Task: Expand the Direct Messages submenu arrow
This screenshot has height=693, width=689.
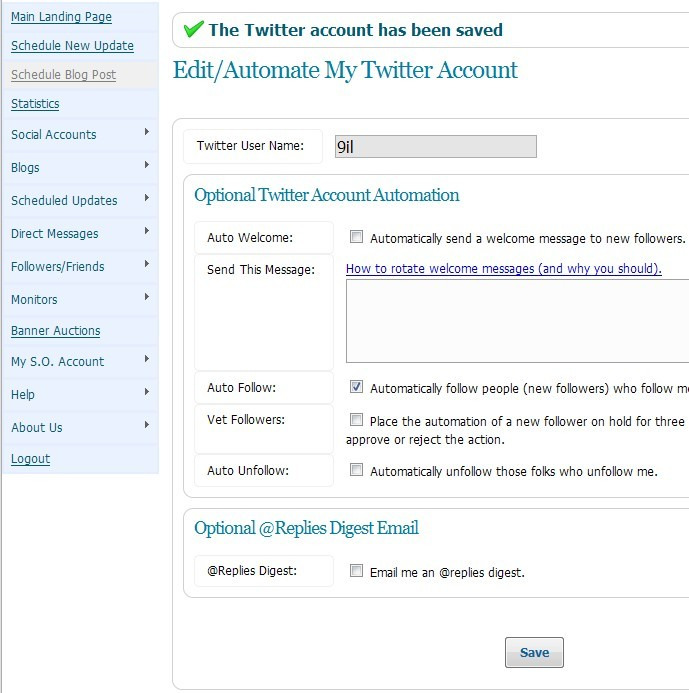Action: tap(147, 231)
